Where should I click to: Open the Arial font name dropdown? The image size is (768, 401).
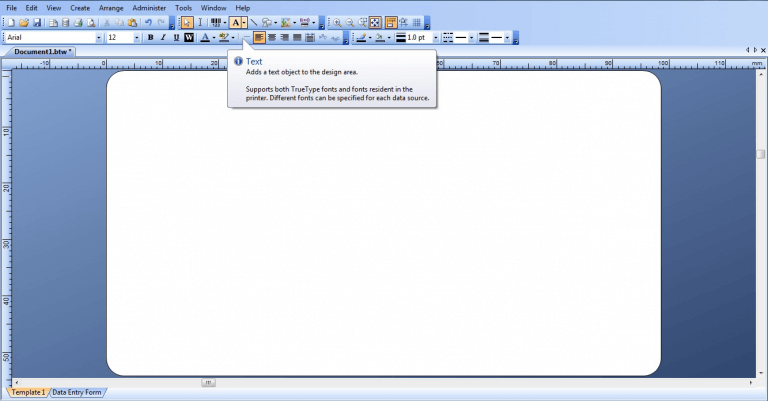pyautogui.click(x=99, y=38)
